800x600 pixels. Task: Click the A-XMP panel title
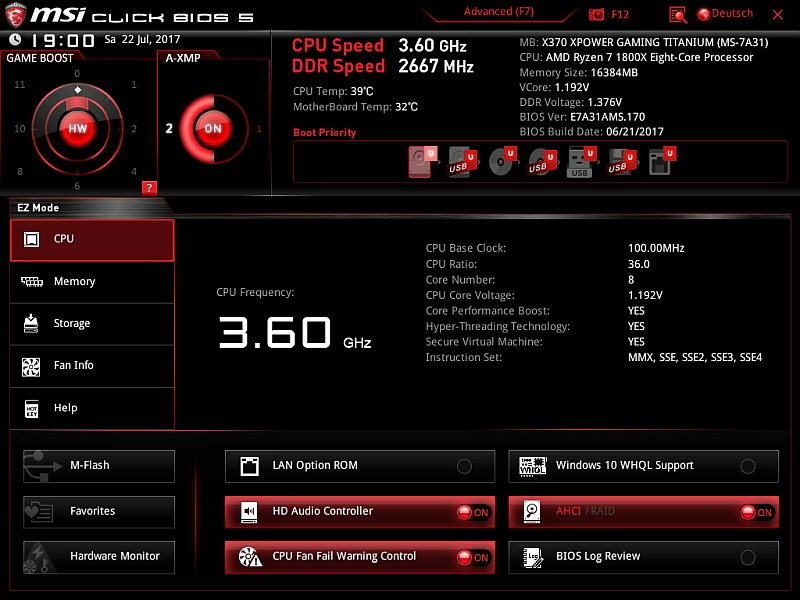coord(183,58)
